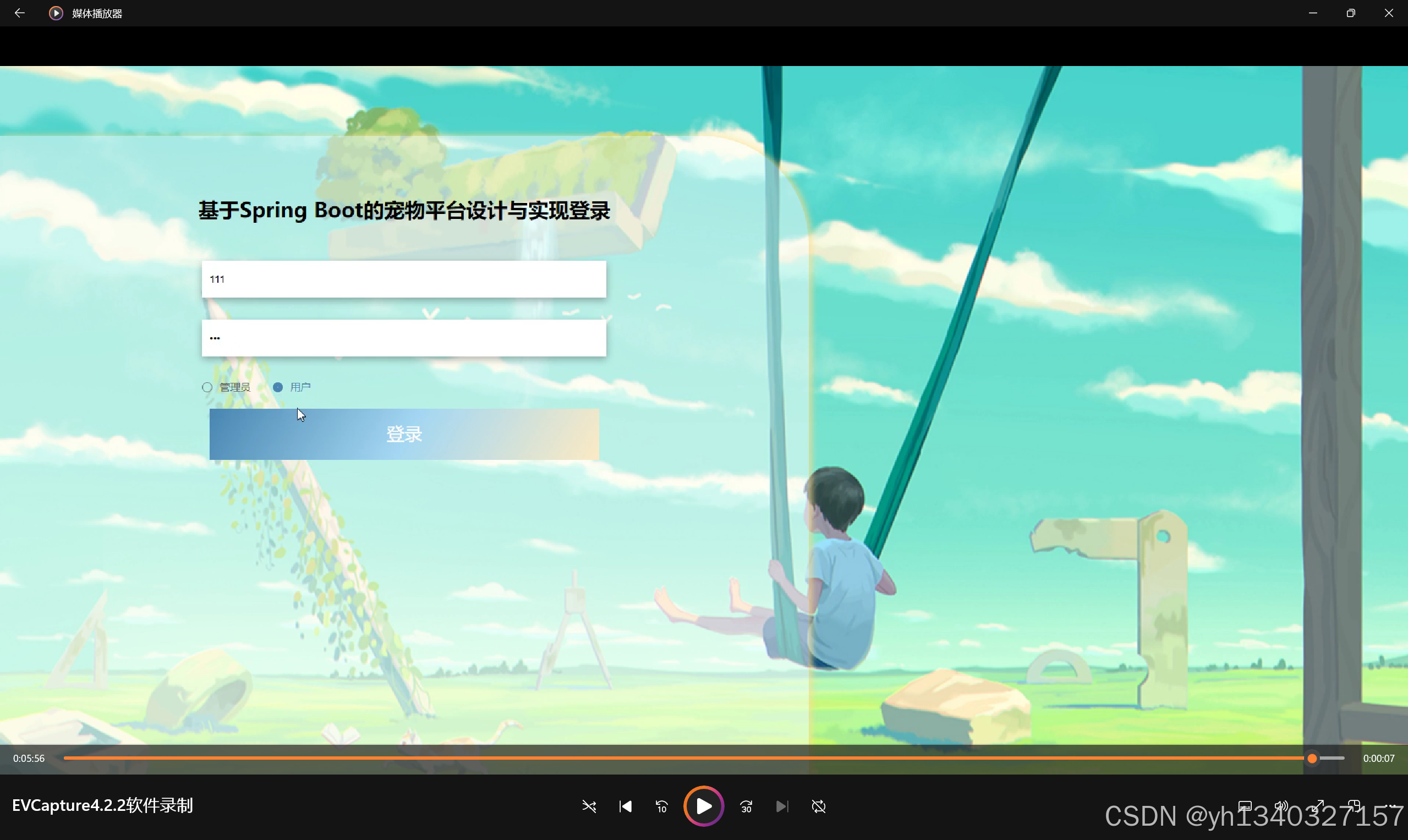The width and height of the screenshot is (1408, 840).
Task: Open more options ellipsis menu
Action: point(1391,806)
